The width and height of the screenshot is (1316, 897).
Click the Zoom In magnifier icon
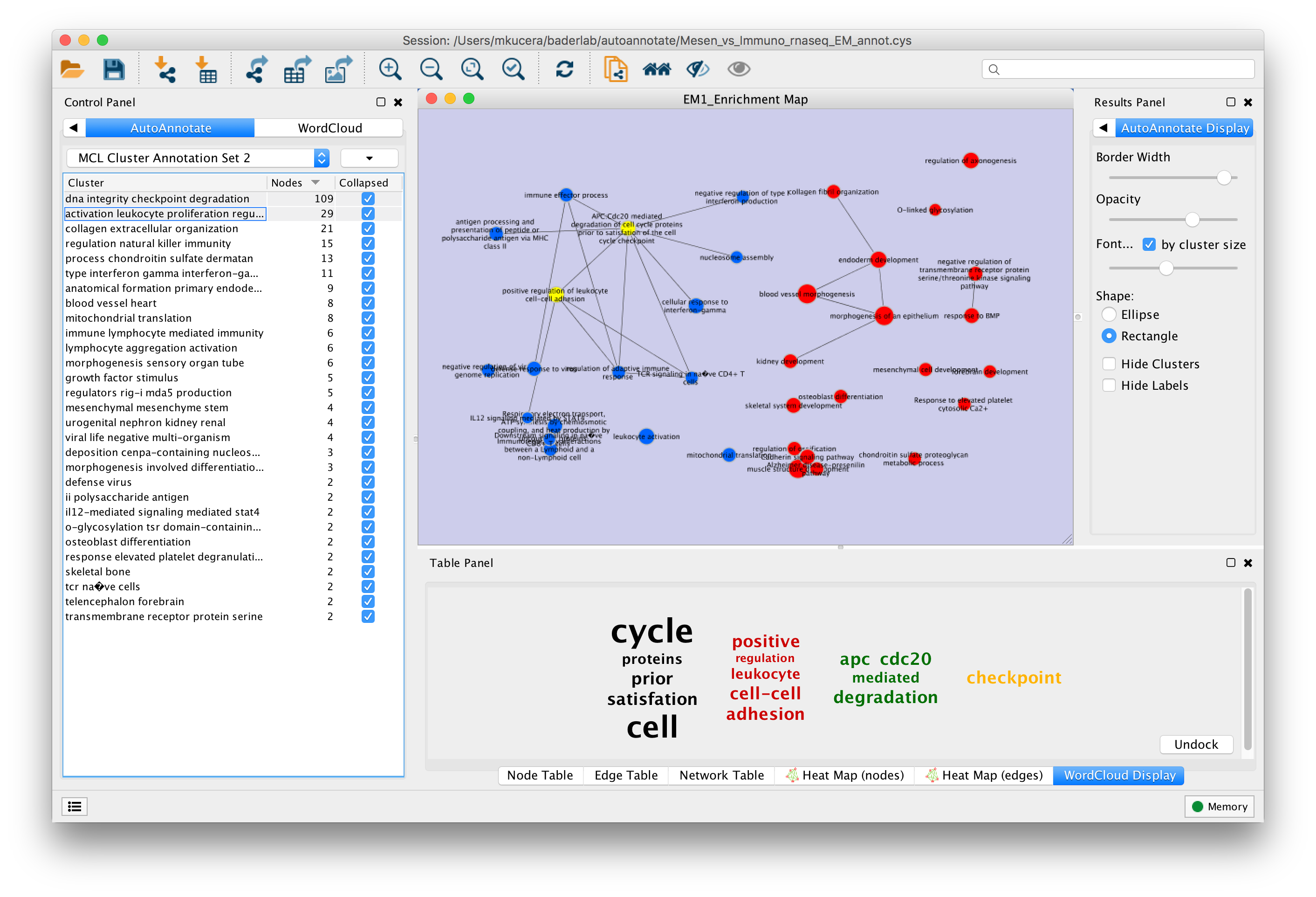click(x=390, y=69)
